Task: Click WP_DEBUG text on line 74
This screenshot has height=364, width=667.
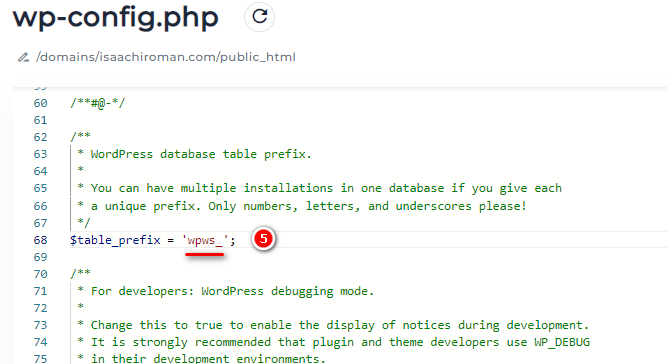Action: 562,342
